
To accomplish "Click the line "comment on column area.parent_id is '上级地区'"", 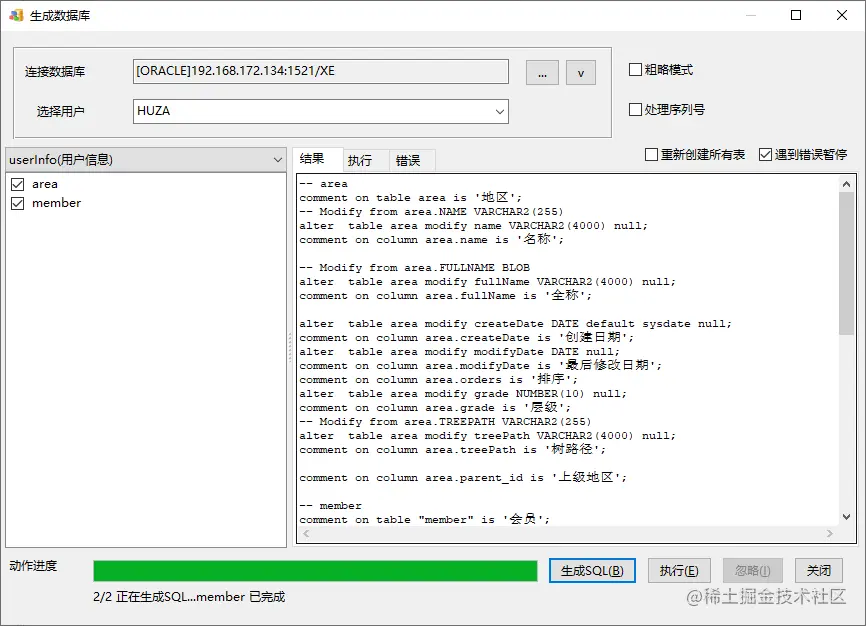I will [x=463, y=478].
